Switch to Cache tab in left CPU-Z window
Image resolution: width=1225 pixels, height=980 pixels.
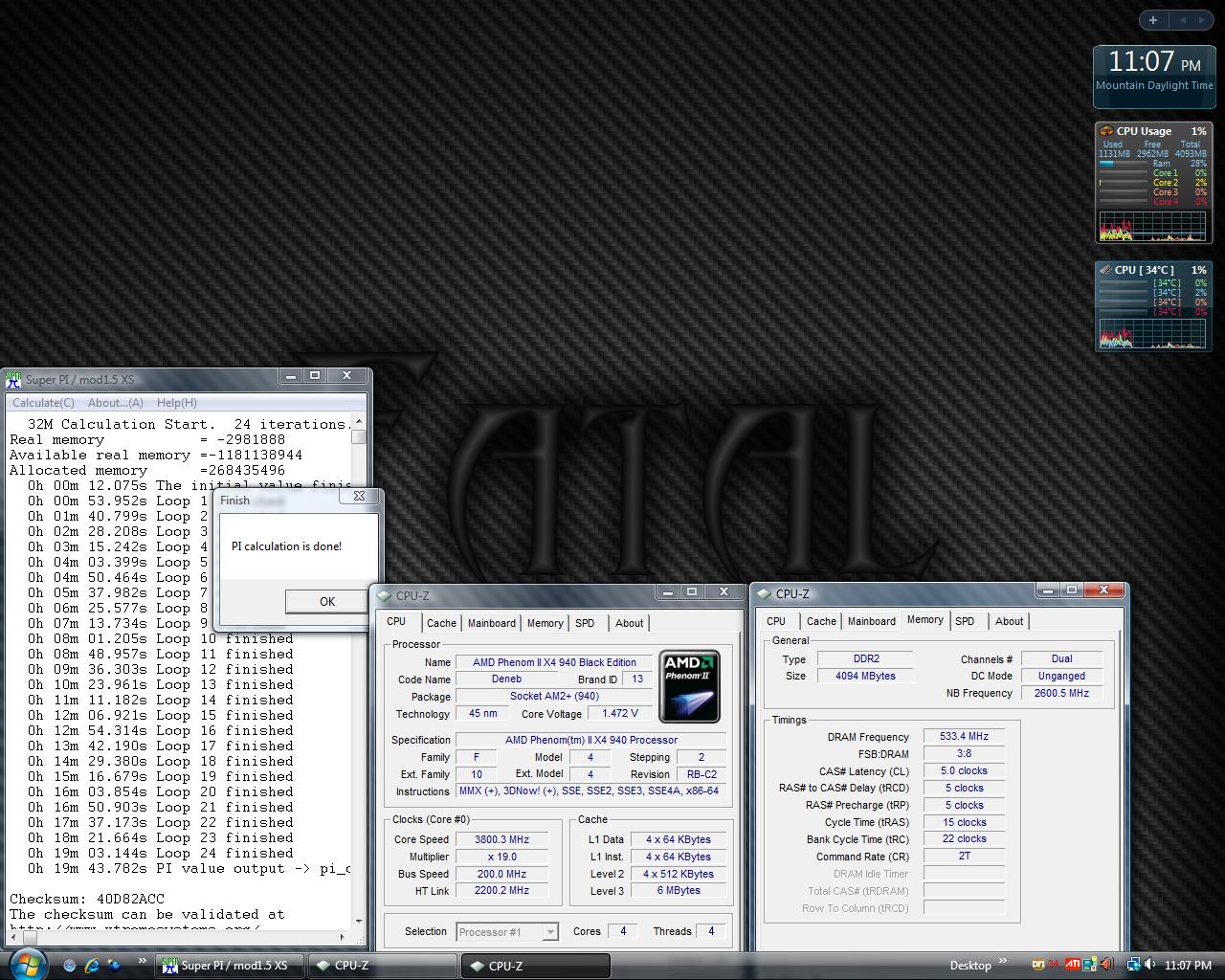coord(441,623)
